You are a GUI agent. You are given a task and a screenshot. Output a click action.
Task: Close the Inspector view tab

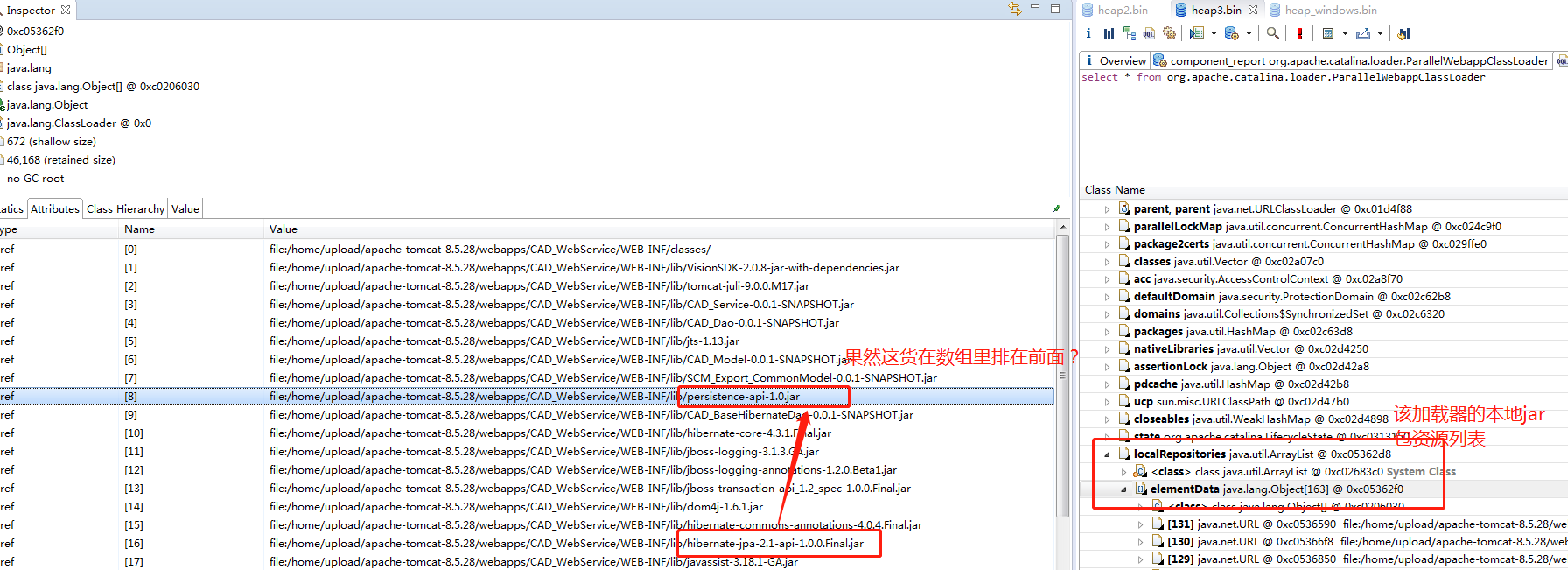point(66,10)
